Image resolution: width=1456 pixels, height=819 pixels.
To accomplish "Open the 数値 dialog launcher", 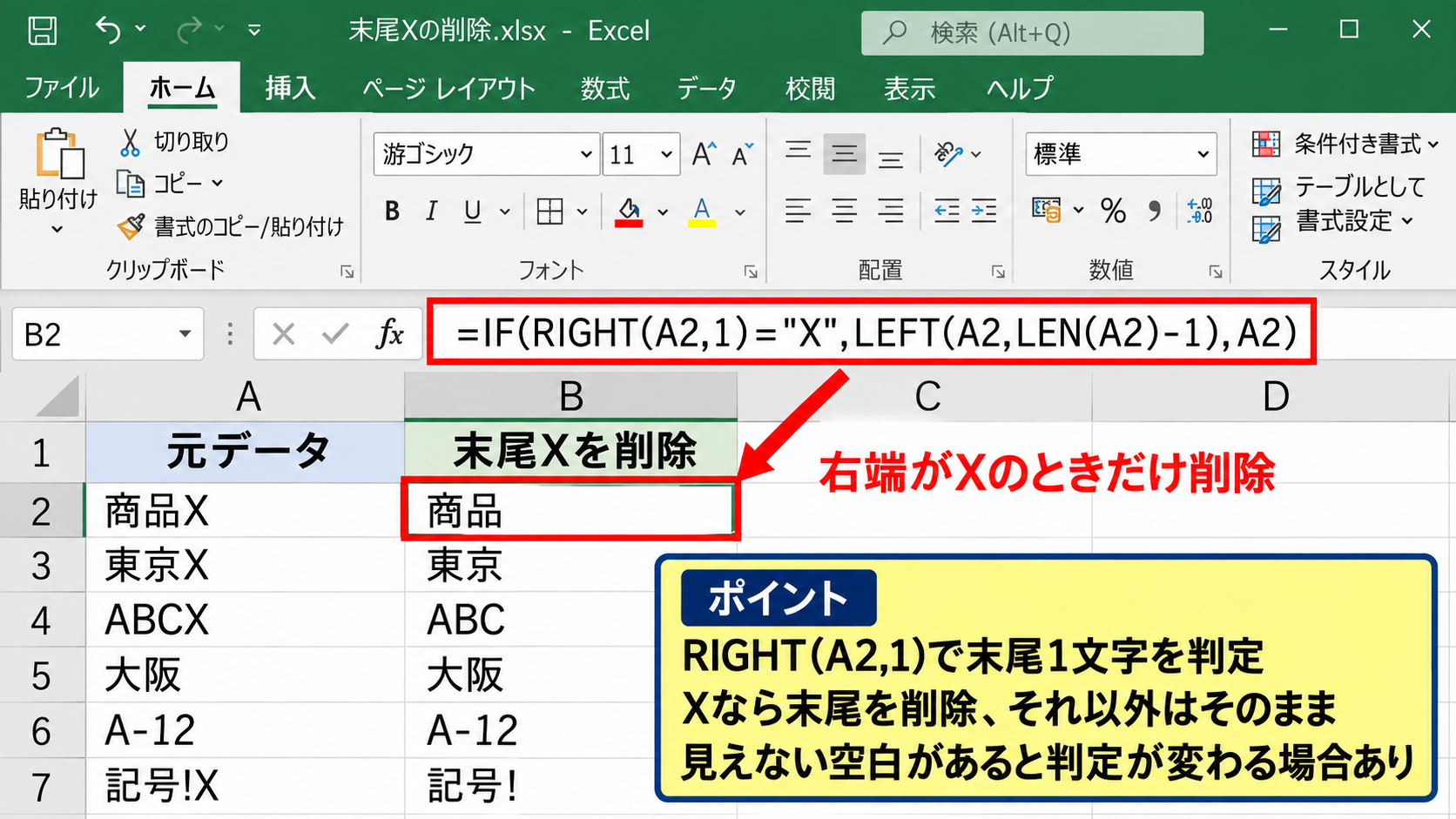I will 1216,272.
